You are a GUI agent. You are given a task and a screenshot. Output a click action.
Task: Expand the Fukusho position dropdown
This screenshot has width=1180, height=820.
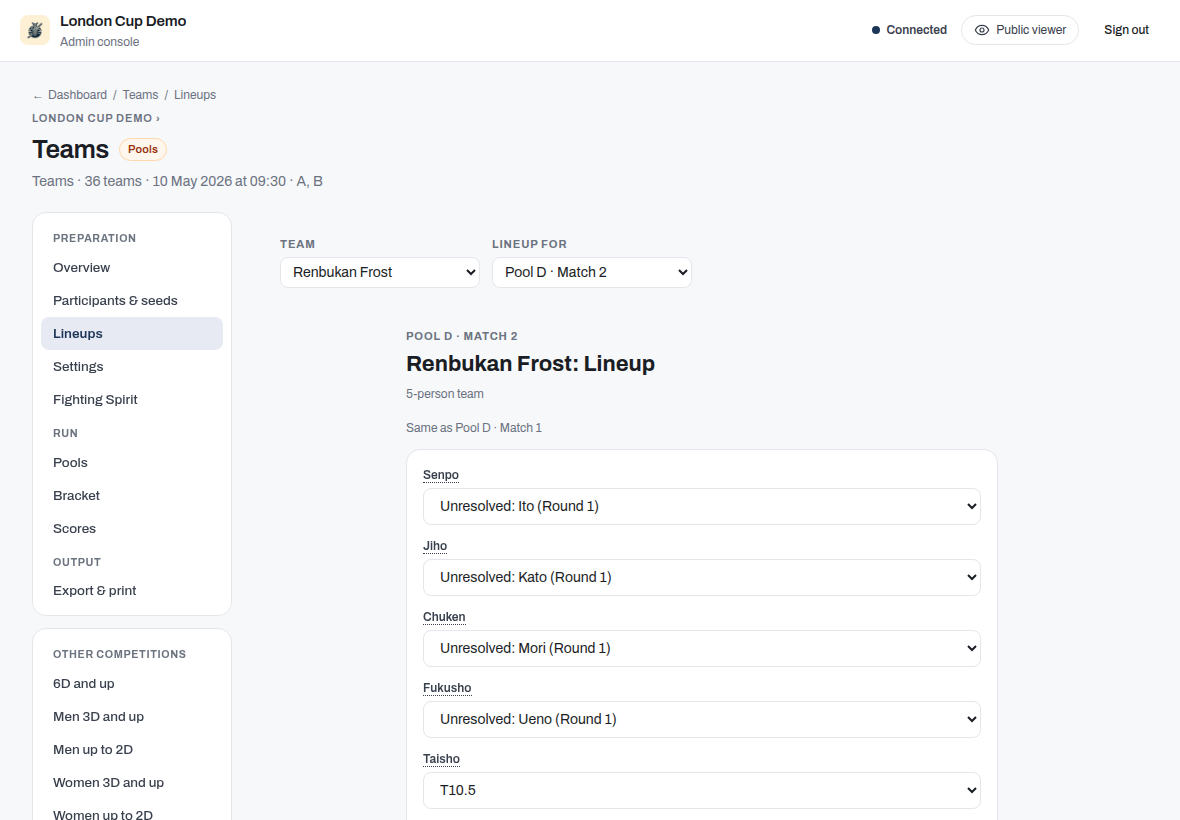[x=701, y=719]
